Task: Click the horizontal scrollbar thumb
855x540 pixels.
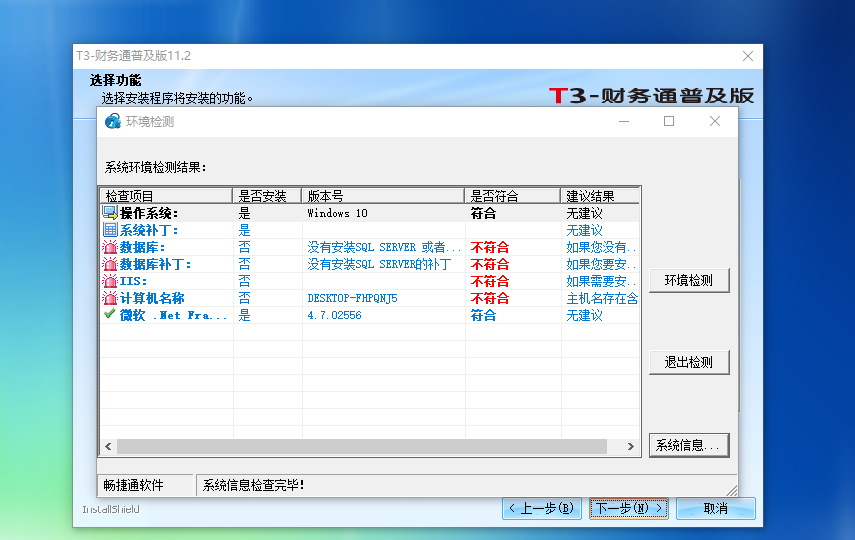Action: 362,446
